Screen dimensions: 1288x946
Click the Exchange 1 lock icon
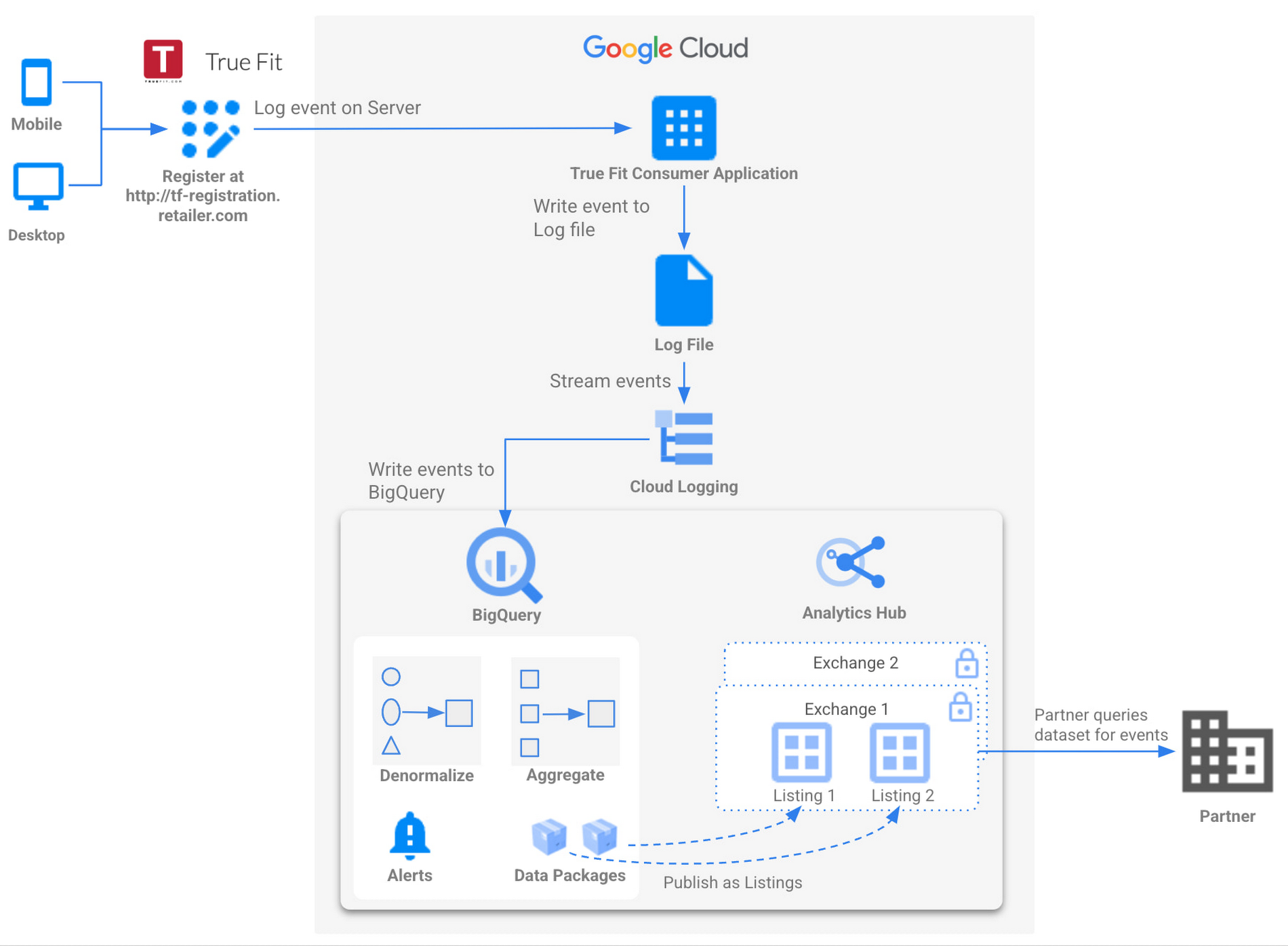click(960, 707)
